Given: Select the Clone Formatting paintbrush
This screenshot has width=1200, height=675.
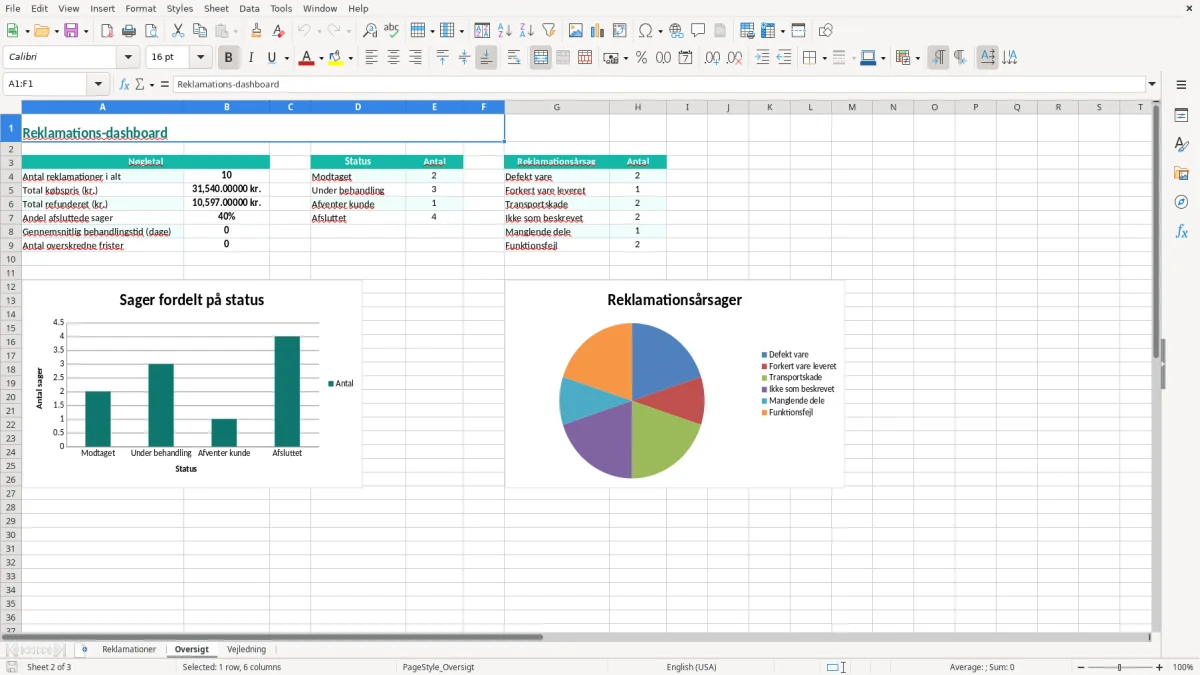Looking at the screenshot, I should tap(257, 31).
